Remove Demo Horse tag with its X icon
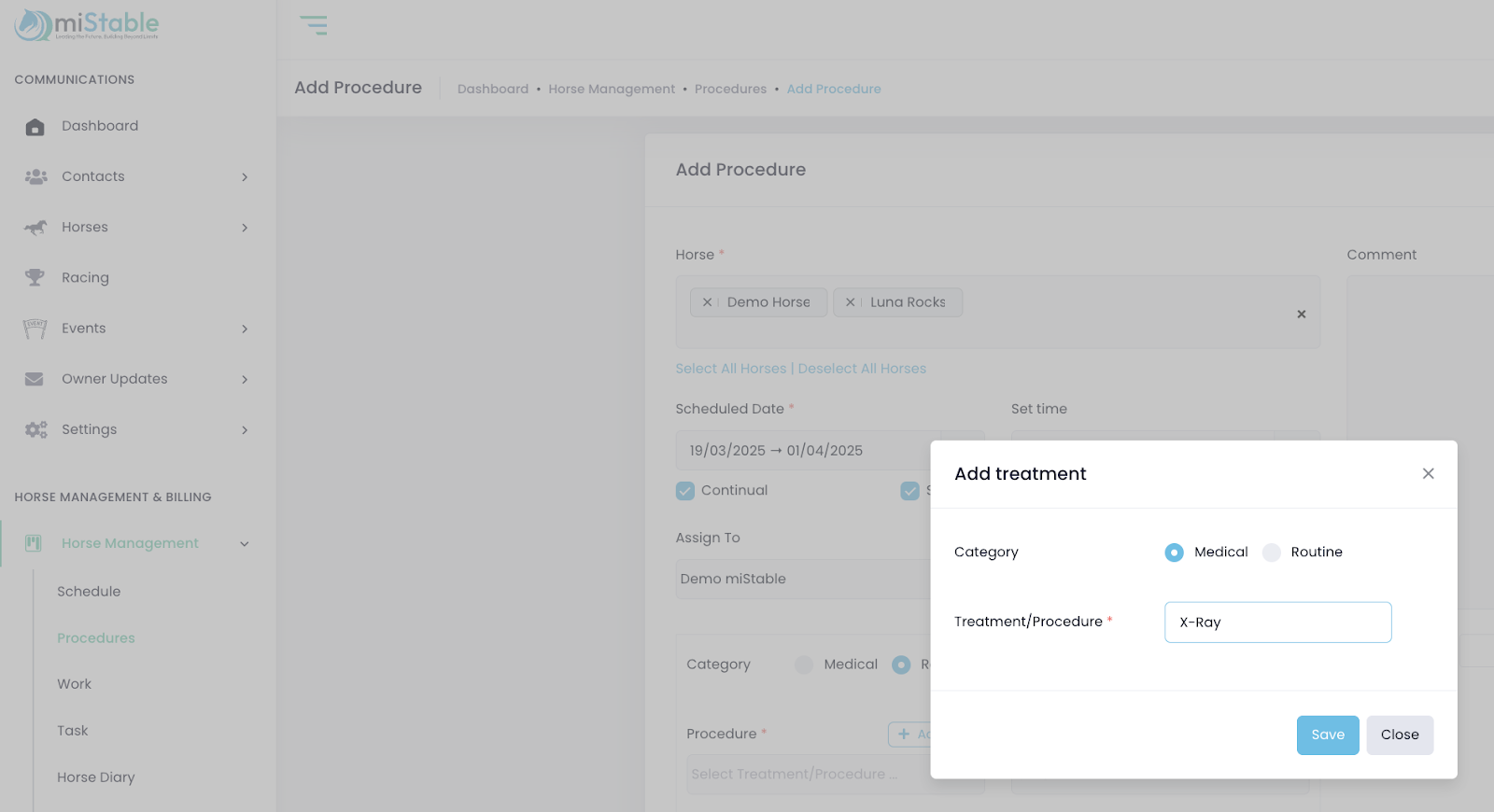 coord(708,302)
